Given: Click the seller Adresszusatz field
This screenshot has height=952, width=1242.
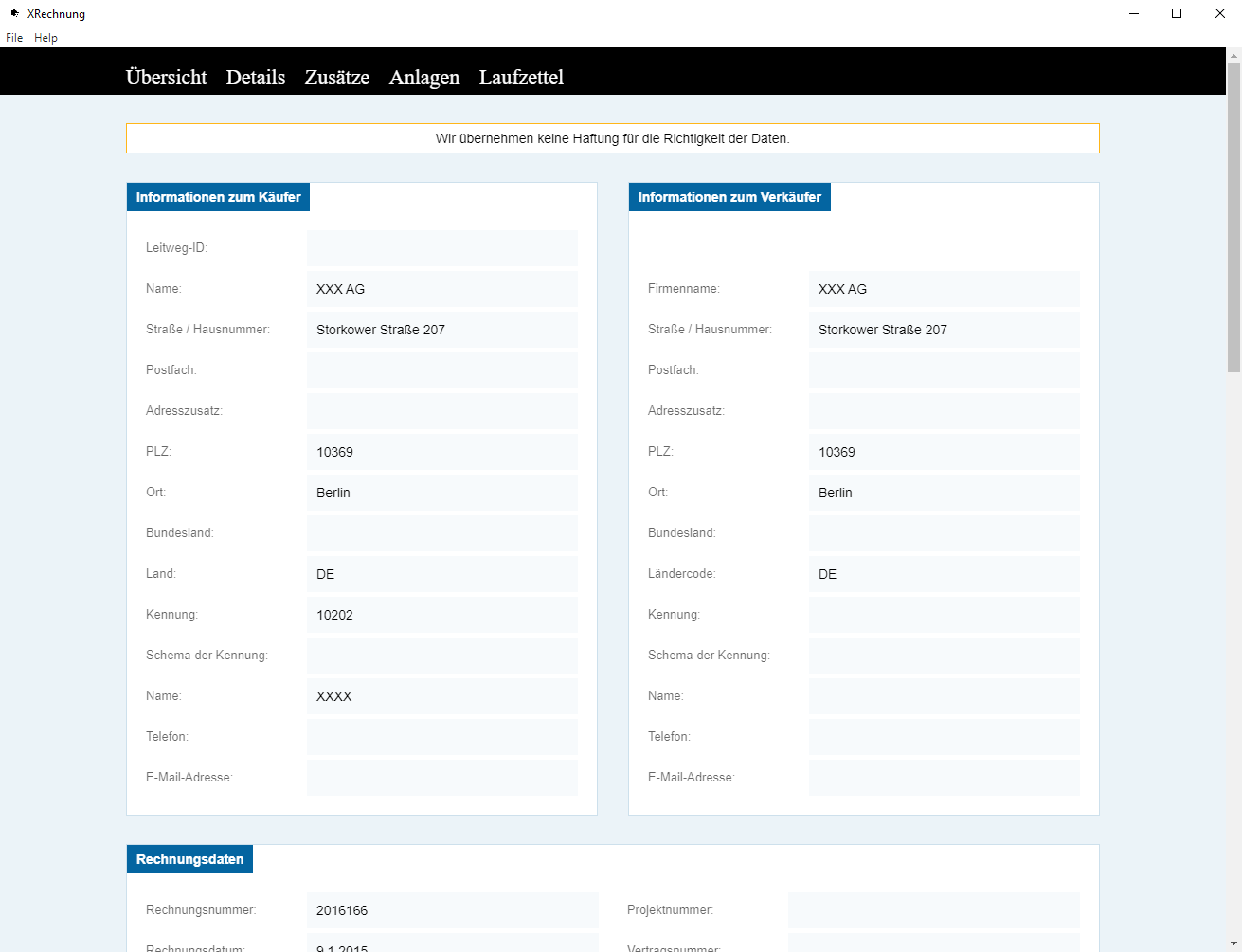Looking at the screenshot, I should click(944, 410).
